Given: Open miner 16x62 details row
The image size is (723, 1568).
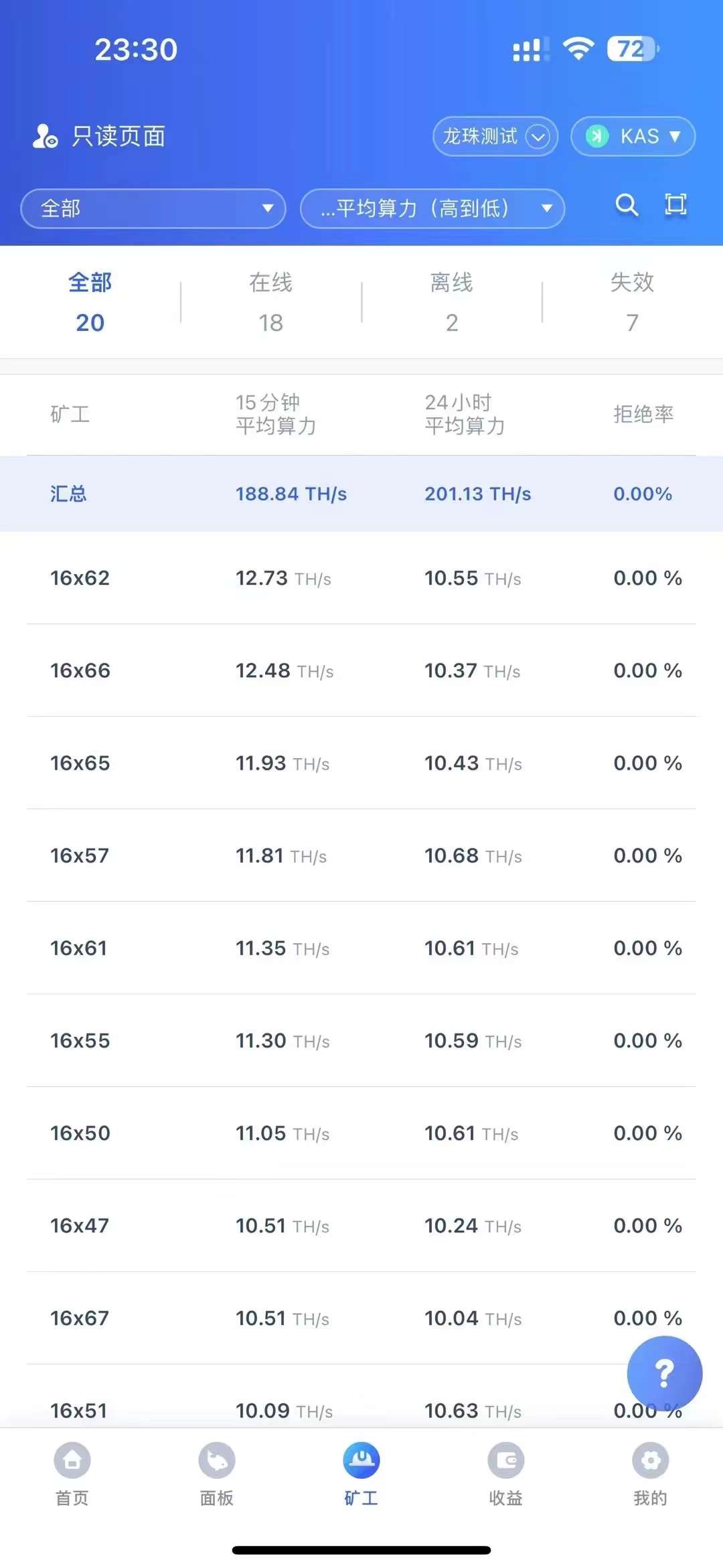Looking at the screenshot, I should (361, 578).
